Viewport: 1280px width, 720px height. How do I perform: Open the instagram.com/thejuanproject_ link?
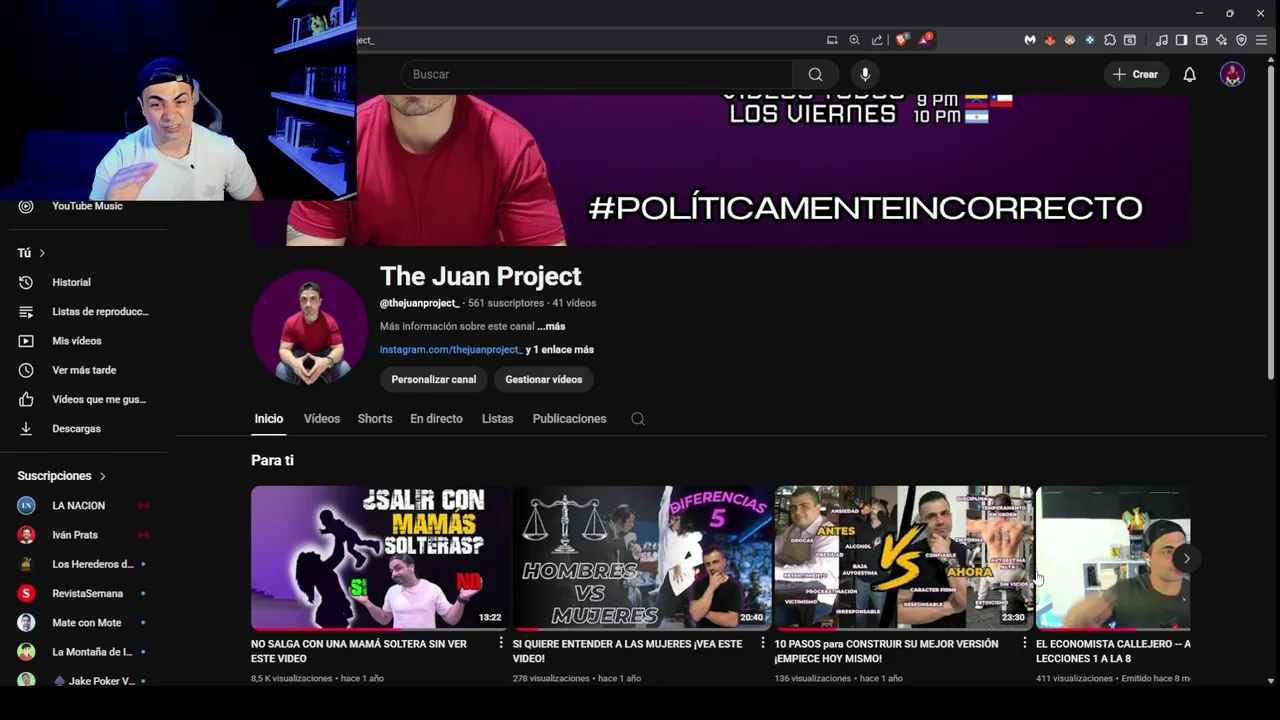[x=451, y=350]
